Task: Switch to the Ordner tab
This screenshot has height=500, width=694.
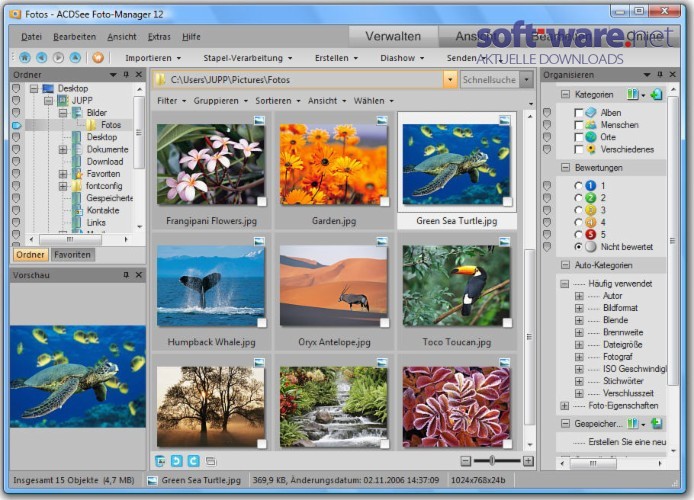Action: click(30, 255)
